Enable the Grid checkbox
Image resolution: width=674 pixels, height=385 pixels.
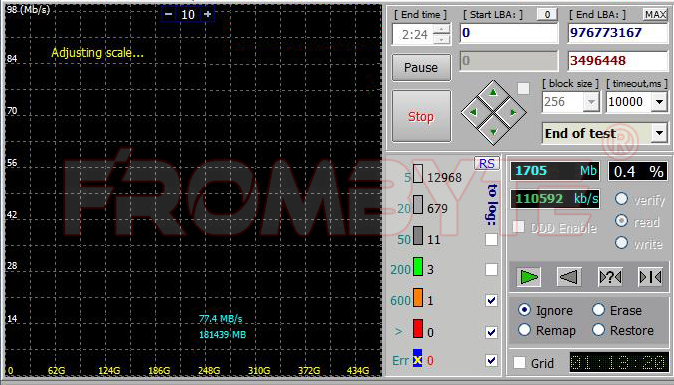(520, 363)
